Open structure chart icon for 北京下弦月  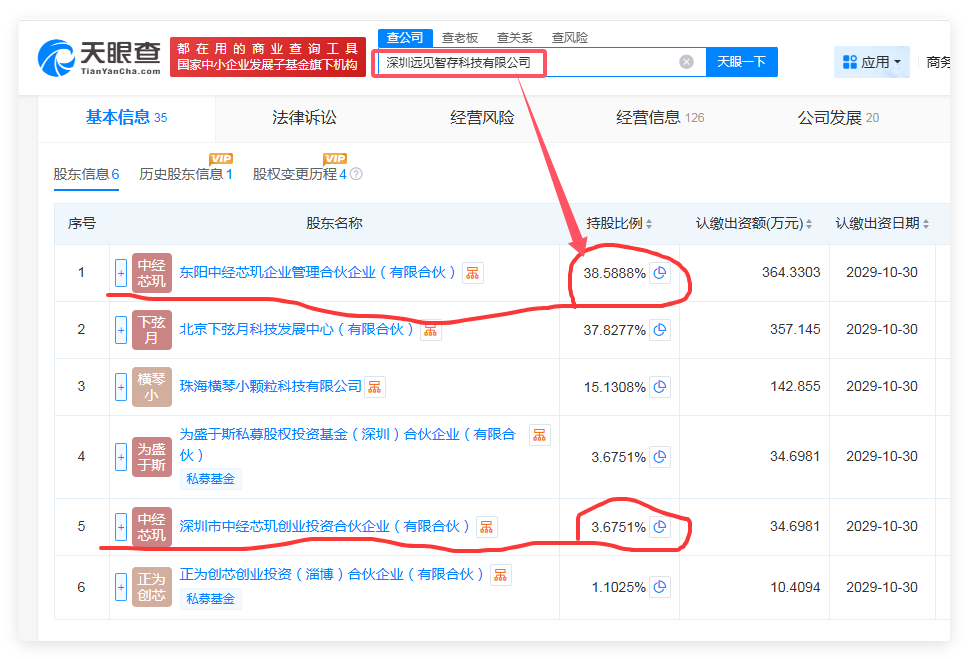(430, 331)
